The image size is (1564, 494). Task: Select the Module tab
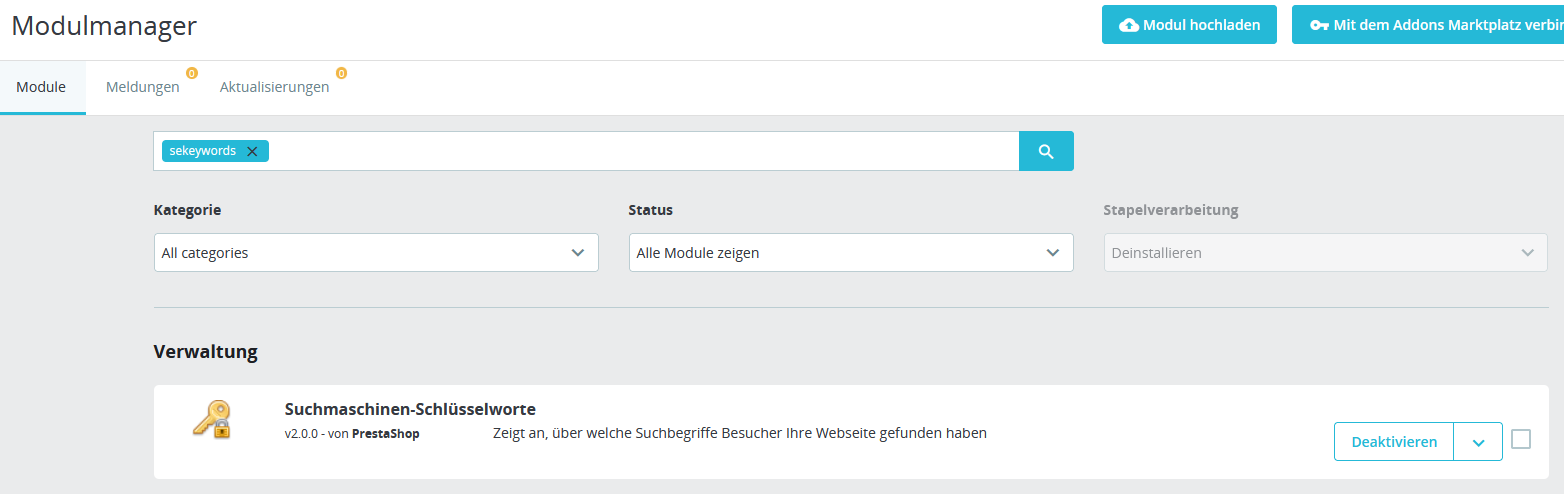[x=41, y=87]
